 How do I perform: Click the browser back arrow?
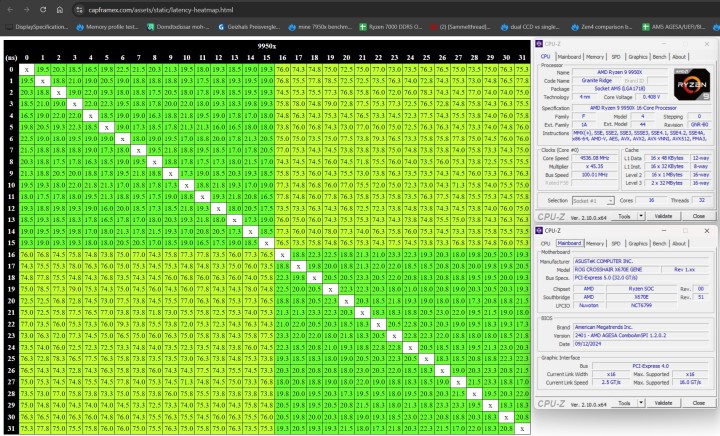7,8
